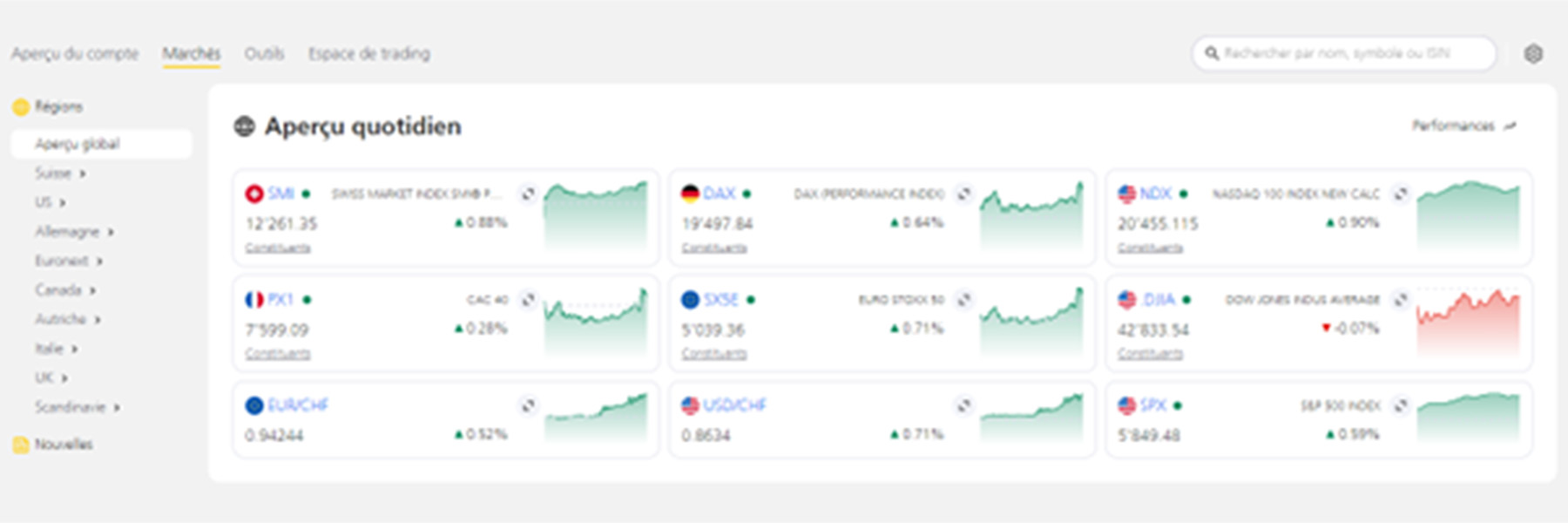Open the Nouvelles section

64,445
